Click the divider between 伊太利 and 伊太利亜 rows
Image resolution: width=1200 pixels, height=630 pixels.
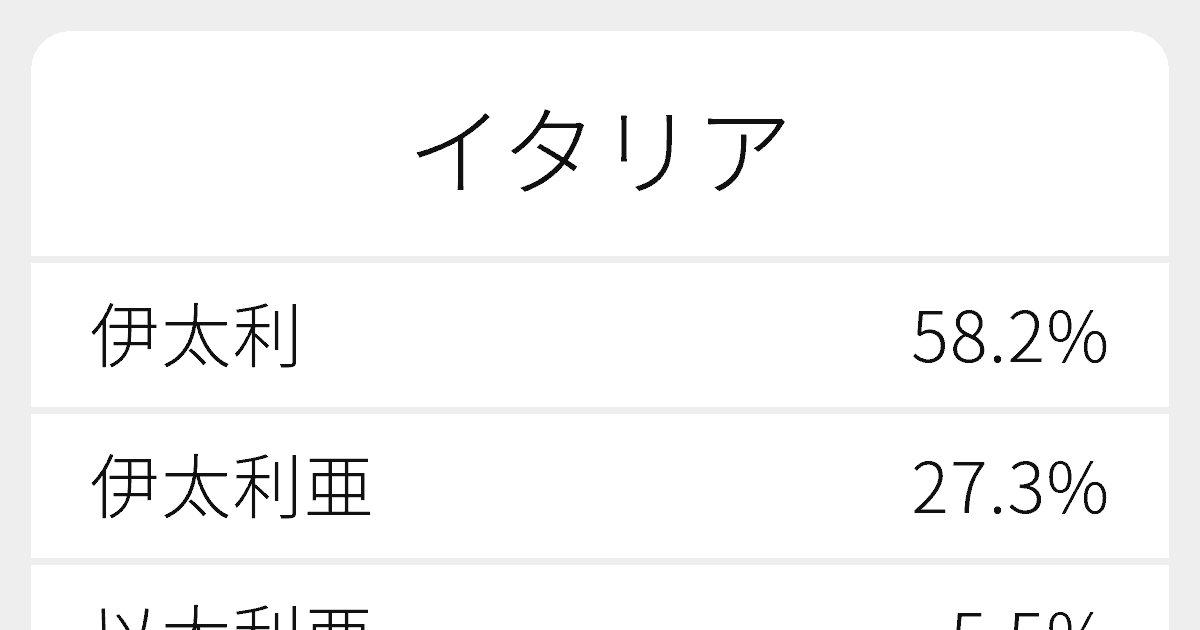(x=600, y=410)
